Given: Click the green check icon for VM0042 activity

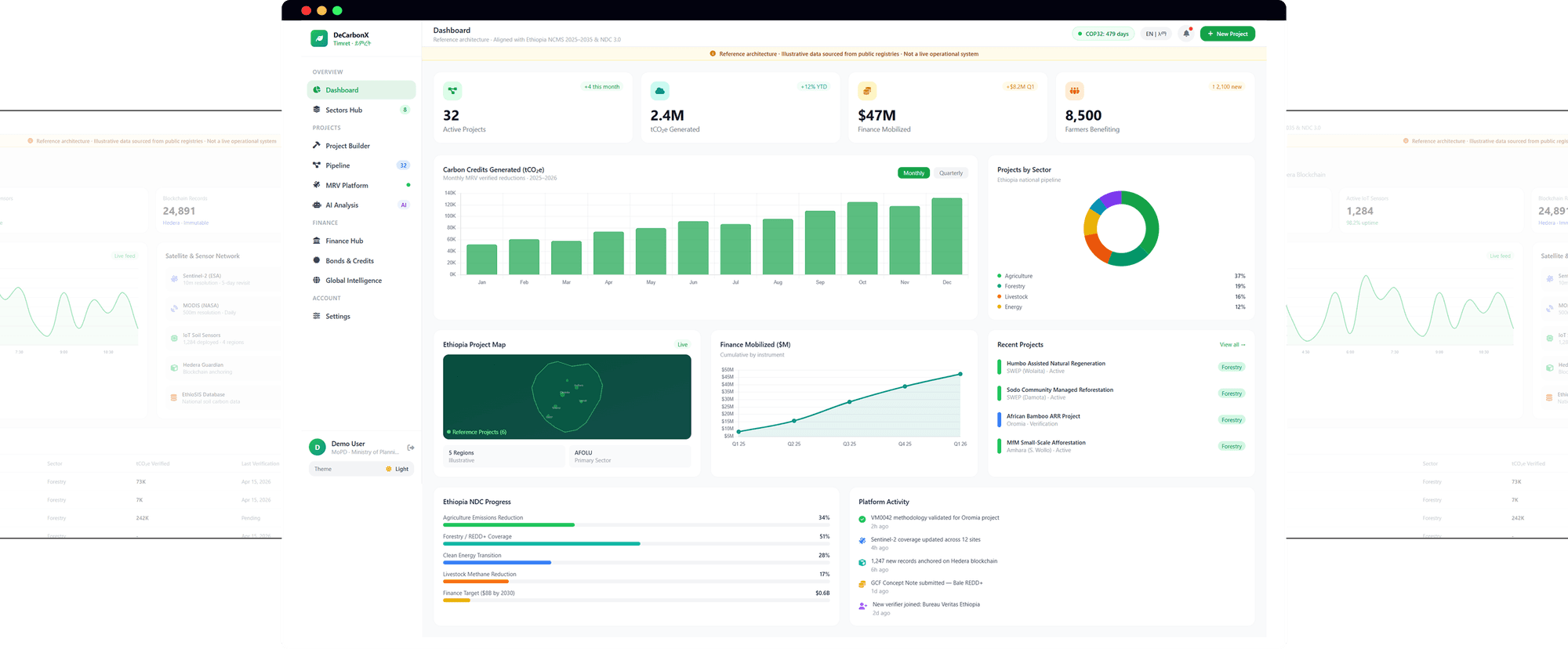Looking at the screenshot, I should tap(862, 519).
